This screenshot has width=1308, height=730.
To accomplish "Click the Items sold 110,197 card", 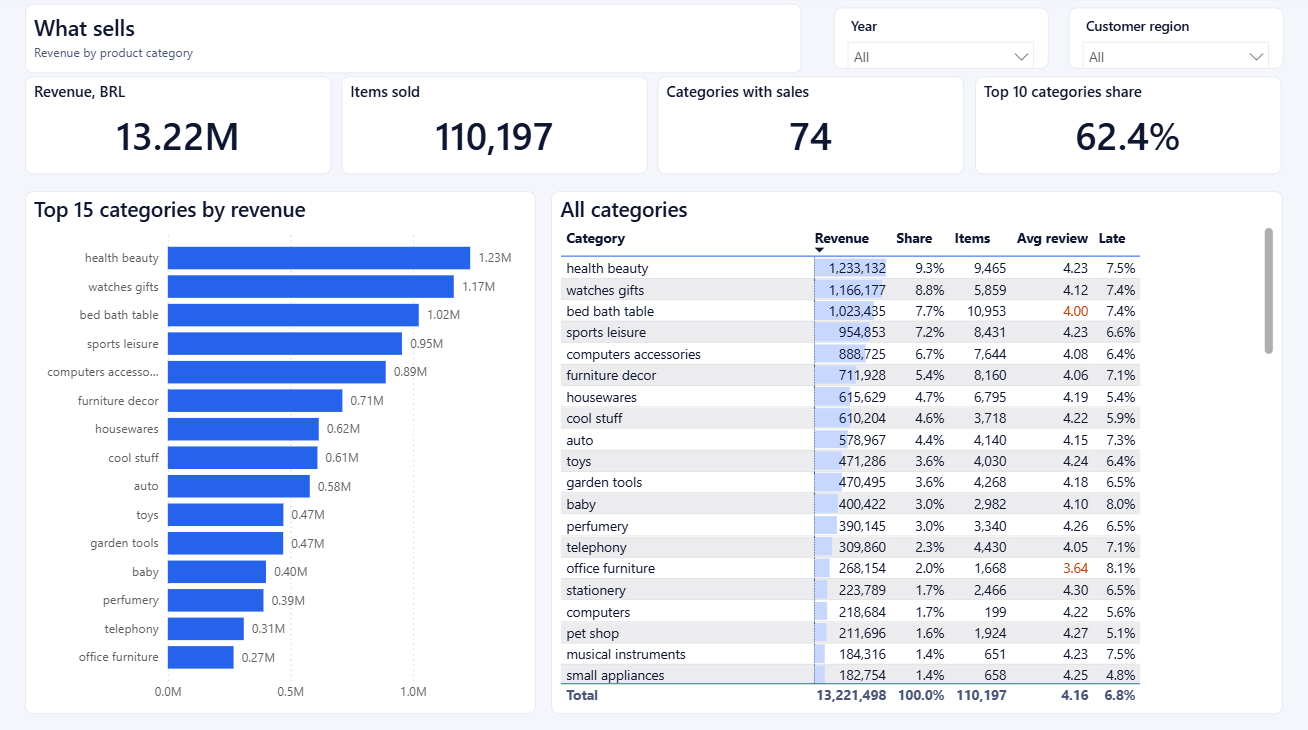I will [494, 125].
